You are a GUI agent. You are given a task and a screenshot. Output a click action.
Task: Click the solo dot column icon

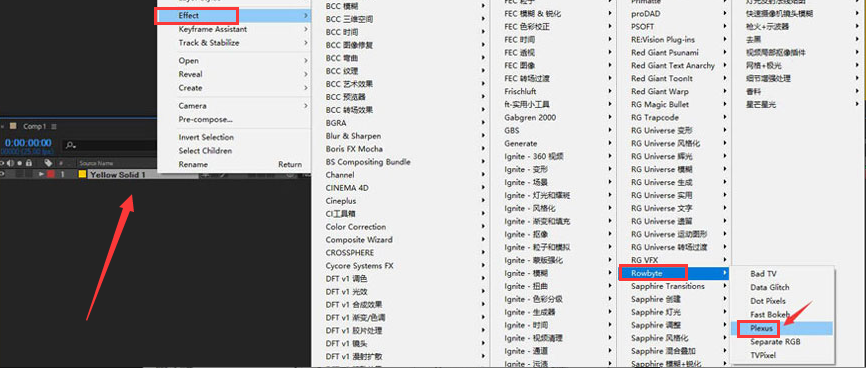tap(20, 163)
